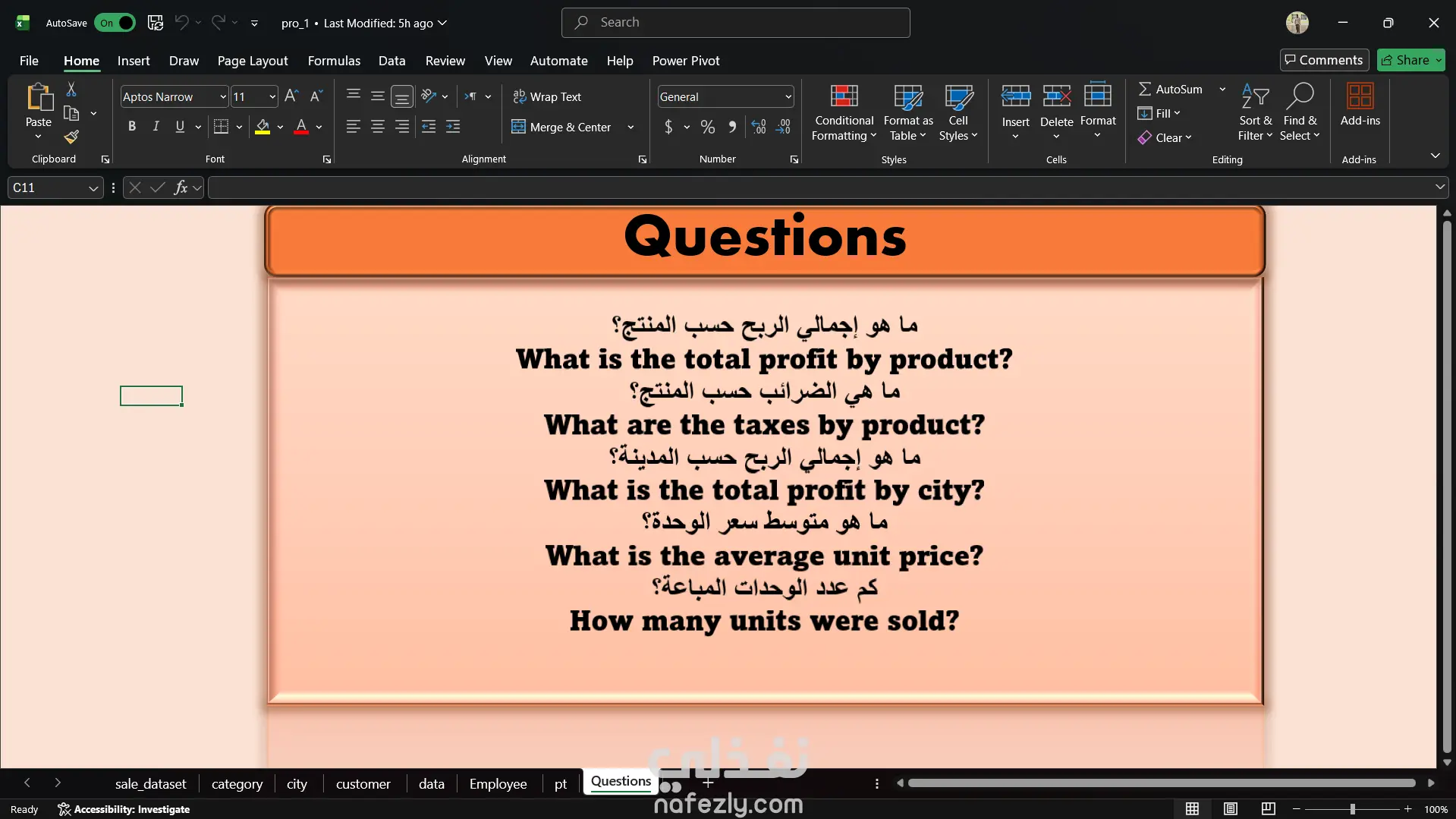The width and height of the screenshot is (1456, 819).
Task: Select the customer sheet tab
Action: (x=363, y=784)
